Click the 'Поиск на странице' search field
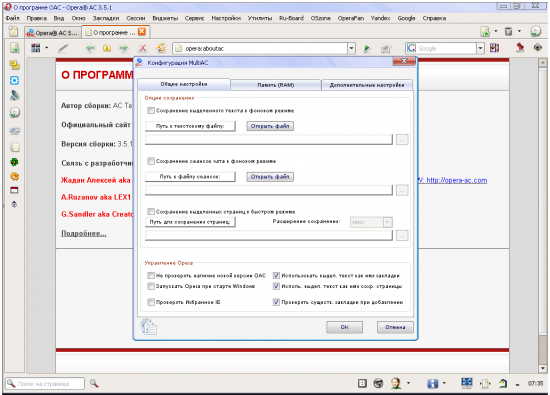 tap(45, 383)
